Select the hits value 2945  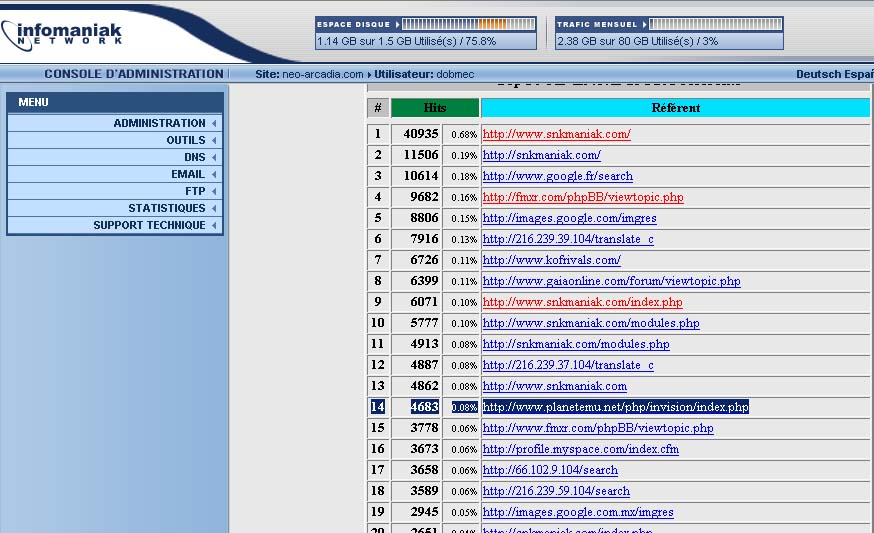(x=425, y=512)
